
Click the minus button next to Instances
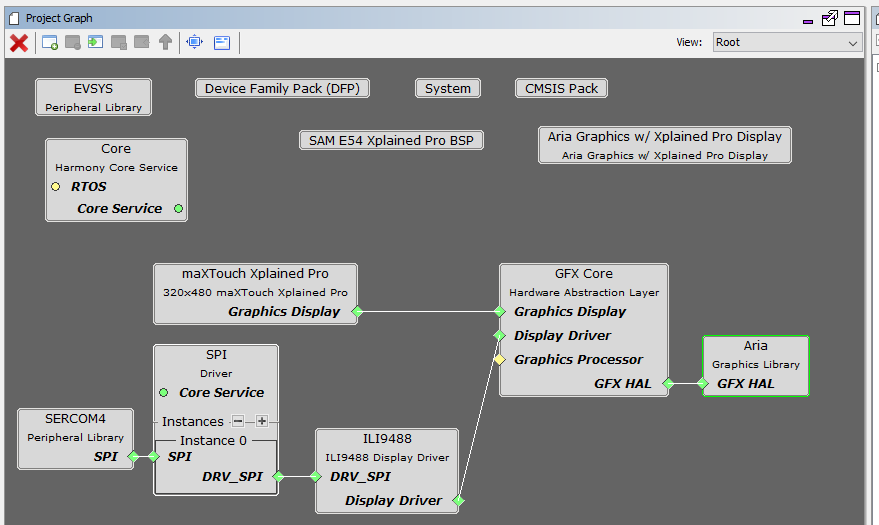click(238, 421)
